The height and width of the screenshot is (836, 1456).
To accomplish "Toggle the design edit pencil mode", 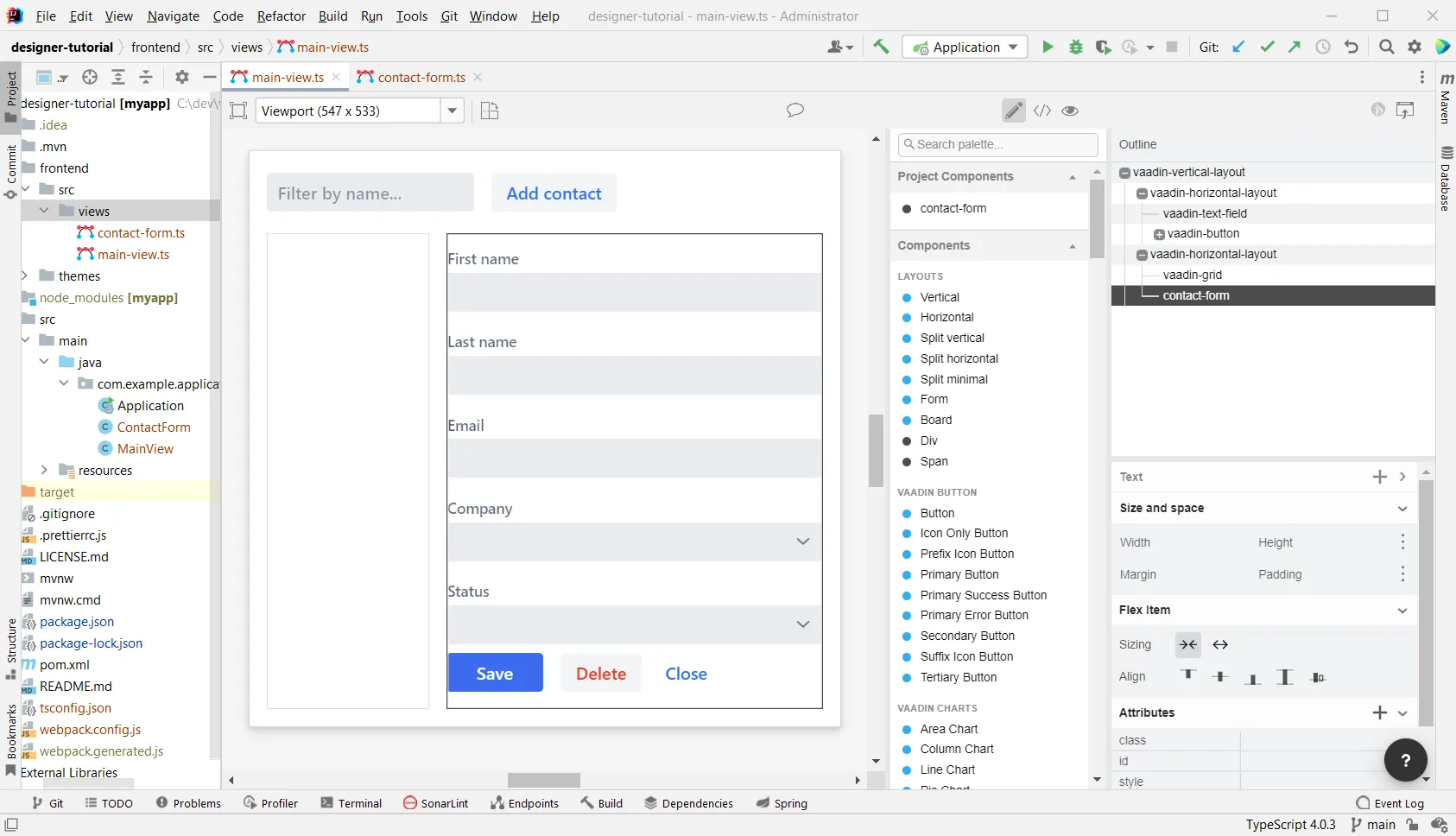I will tap(1014, 111).
